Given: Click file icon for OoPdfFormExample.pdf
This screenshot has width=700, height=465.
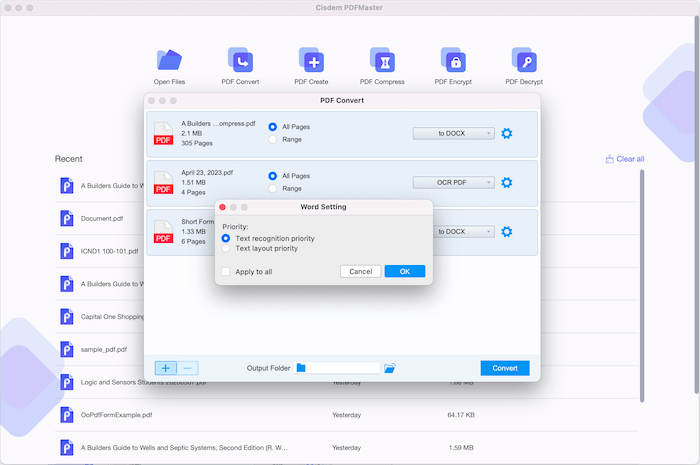Looking at the screenshot, I should point(67,415).
